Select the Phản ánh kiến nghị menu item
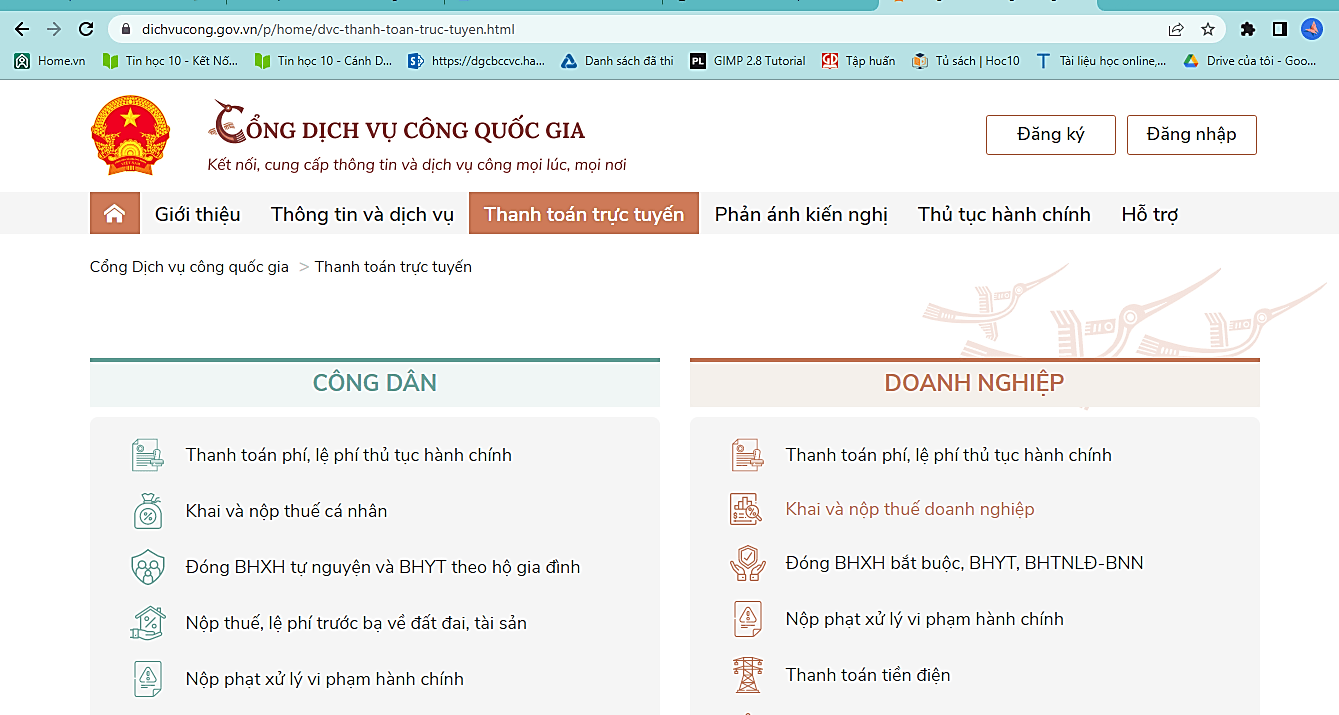This screenshot has height=715, width=1339. [801, 214]
